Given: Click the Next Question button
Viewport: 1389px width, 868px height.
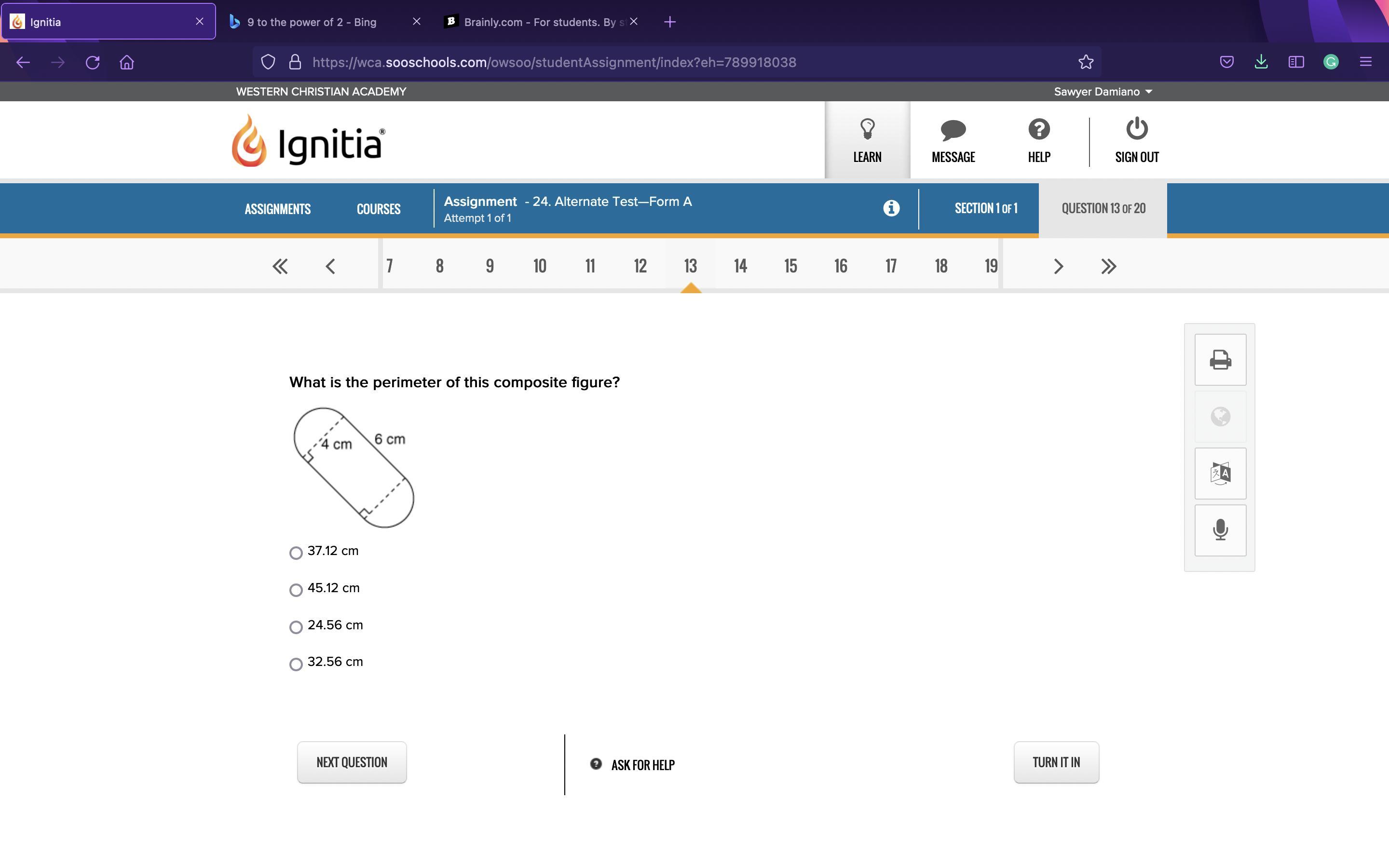Looking at the screenshot, I should coord(351,762).
